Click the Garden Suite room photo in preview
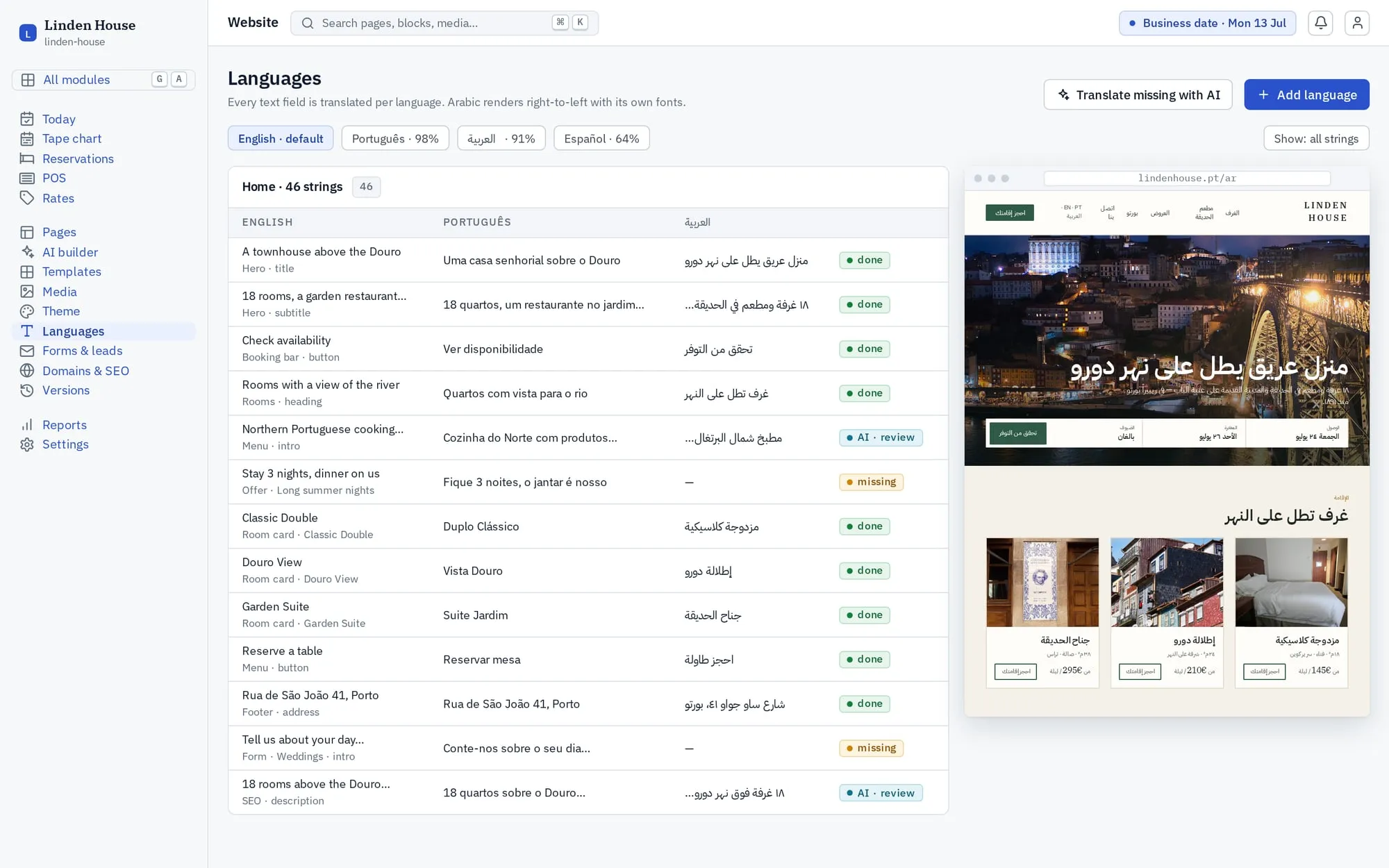 (x=1042, y=582)
